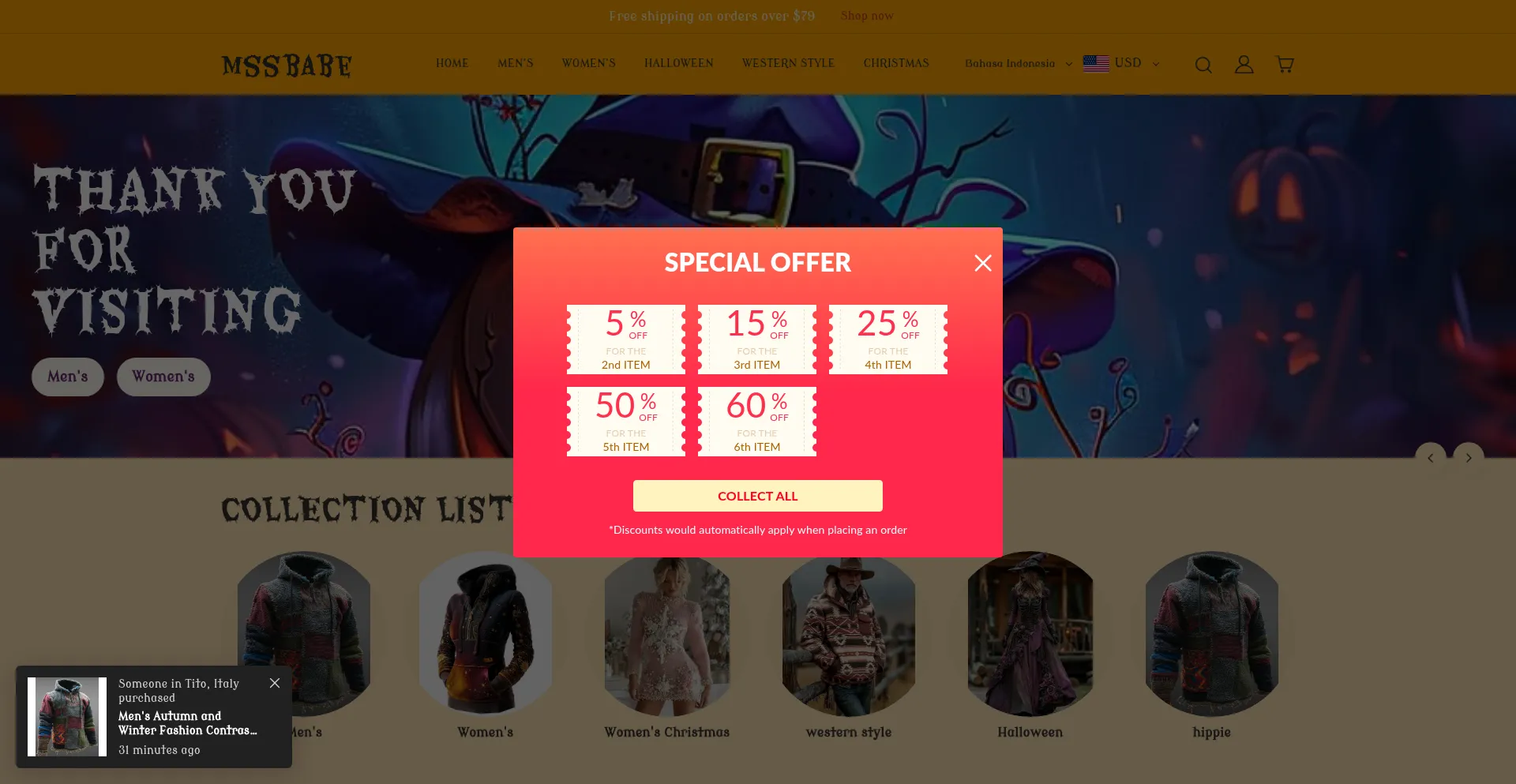This screenshot has width=1516, height=784.
Task: Click the Collect All button
Action: click(758, 496)
